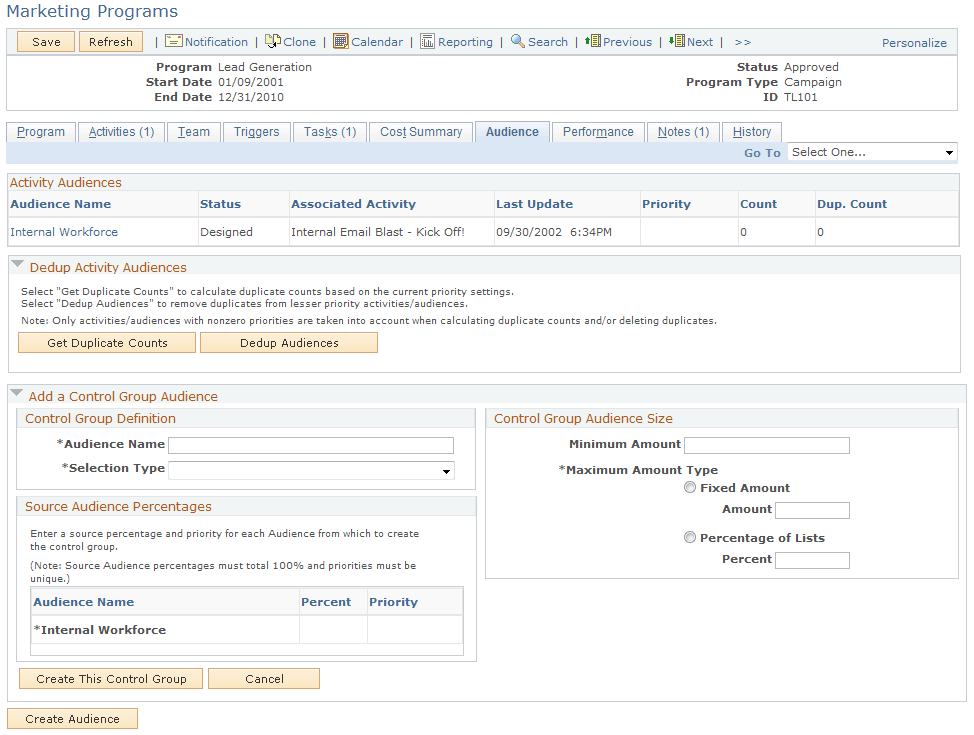The height and width of the screenshot is (735, 974).
Task: Open the Notes (1) tab
Action: tap(683, 132)
